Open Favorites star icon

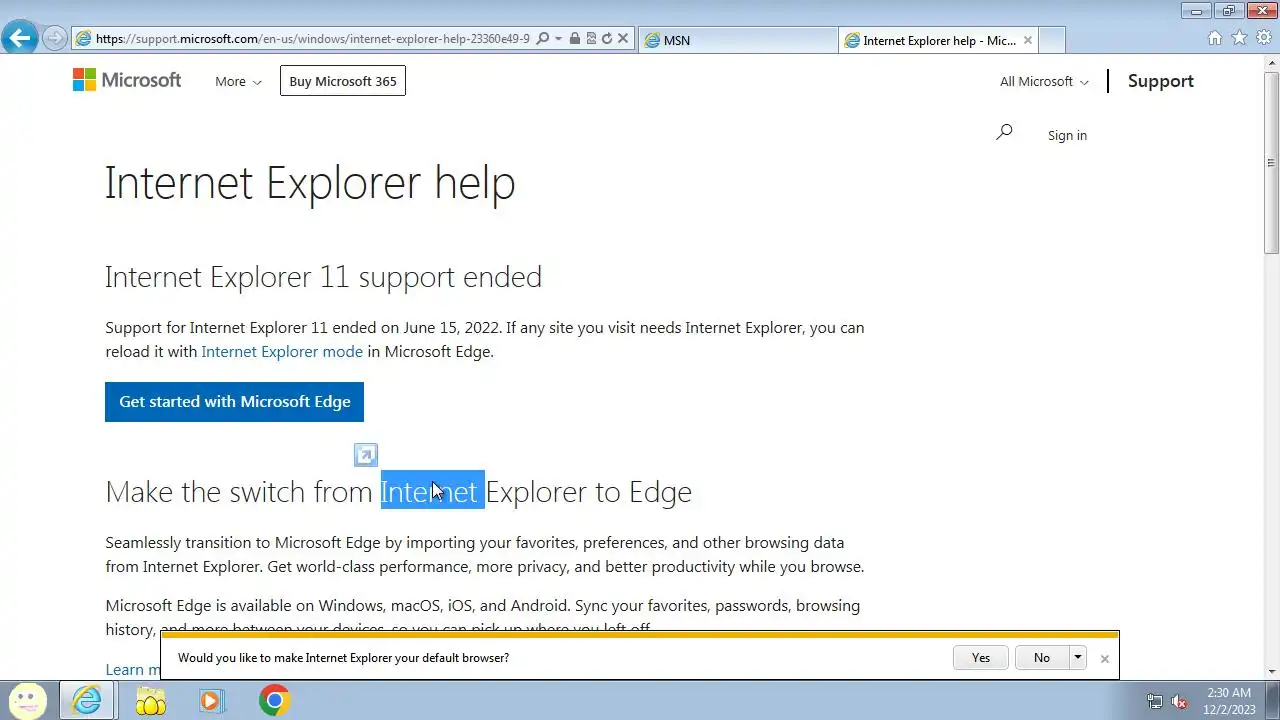tap(1239, 38)
